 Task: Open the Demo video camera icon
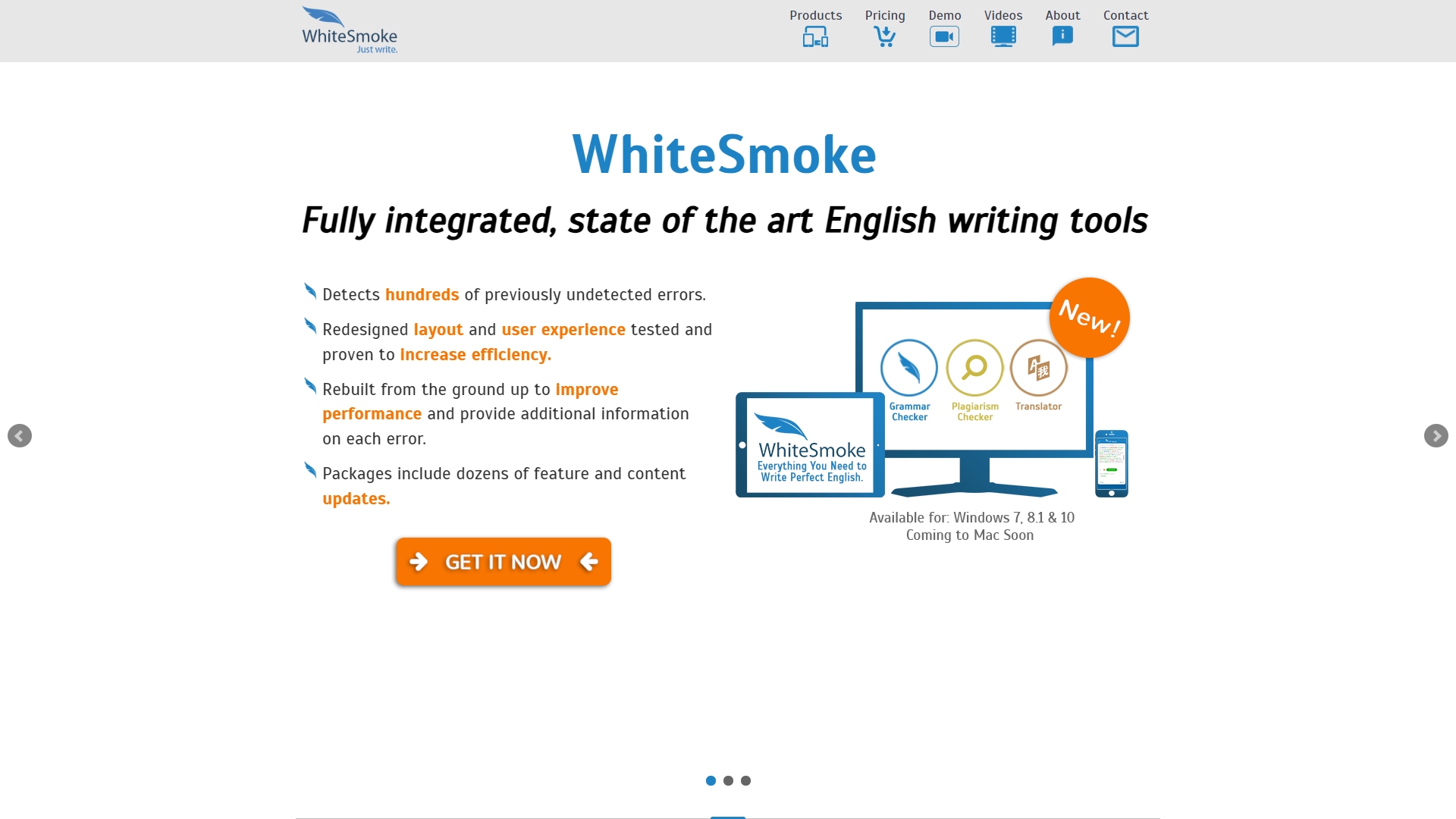[x=944, y=36]
